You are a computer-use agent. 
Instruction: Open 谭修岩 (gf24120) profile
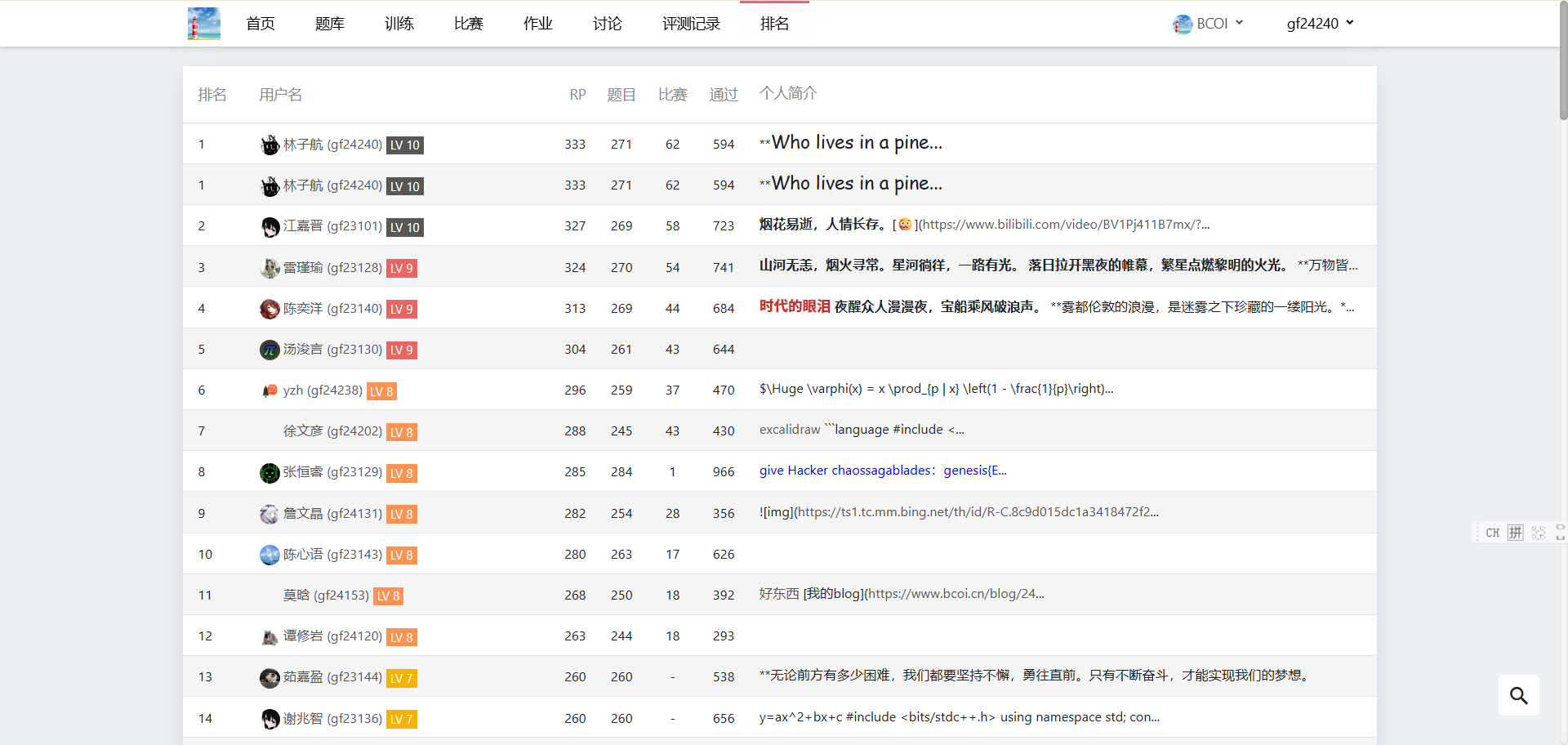coord(332,636)
